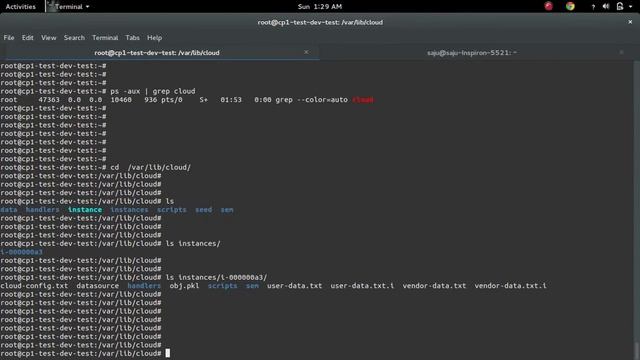Close the root@cp1-test-dev-test tab
This screenshot has height=360, width=640.
306,52
